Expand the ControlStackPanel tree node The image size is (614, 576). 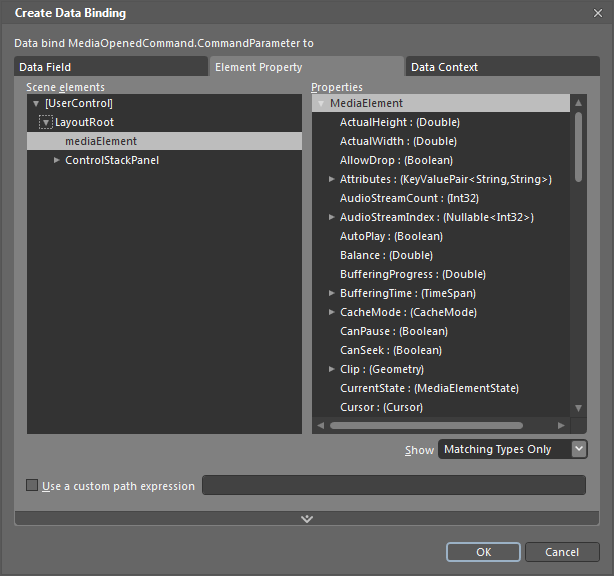pos(57,160)
